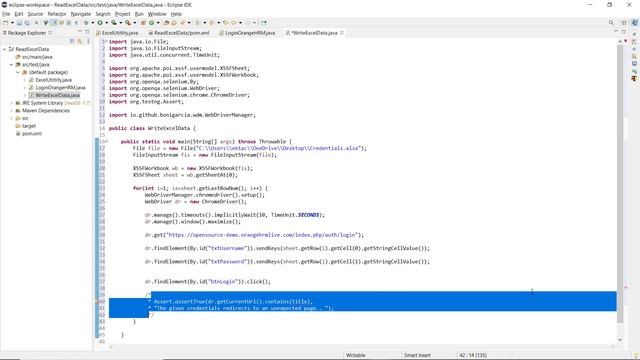Run with Coverage from the toolbar
The width and height of the screenshot is (640, 360).
click(113, 23)
